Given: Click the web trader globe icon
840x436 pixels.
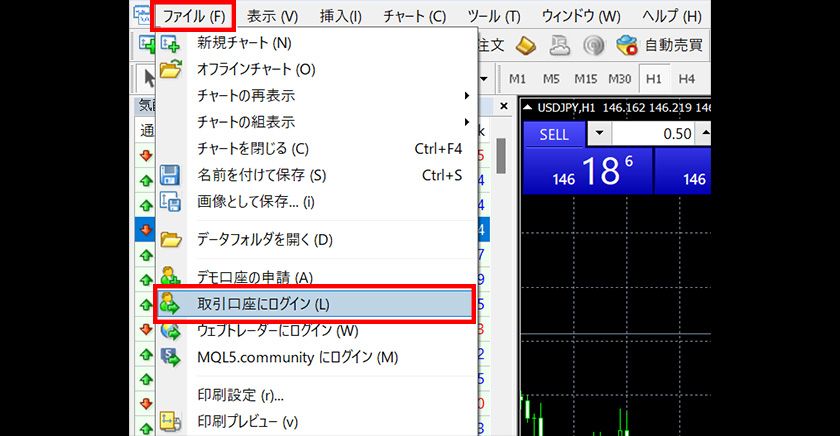Looking at the screenshot, I should (171, 332).
